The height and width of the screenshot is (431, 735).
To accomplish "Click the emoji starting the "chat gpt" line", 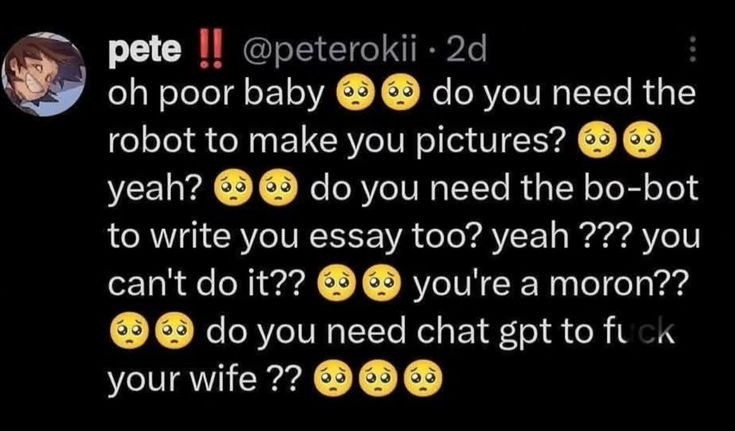I will 128,330.
